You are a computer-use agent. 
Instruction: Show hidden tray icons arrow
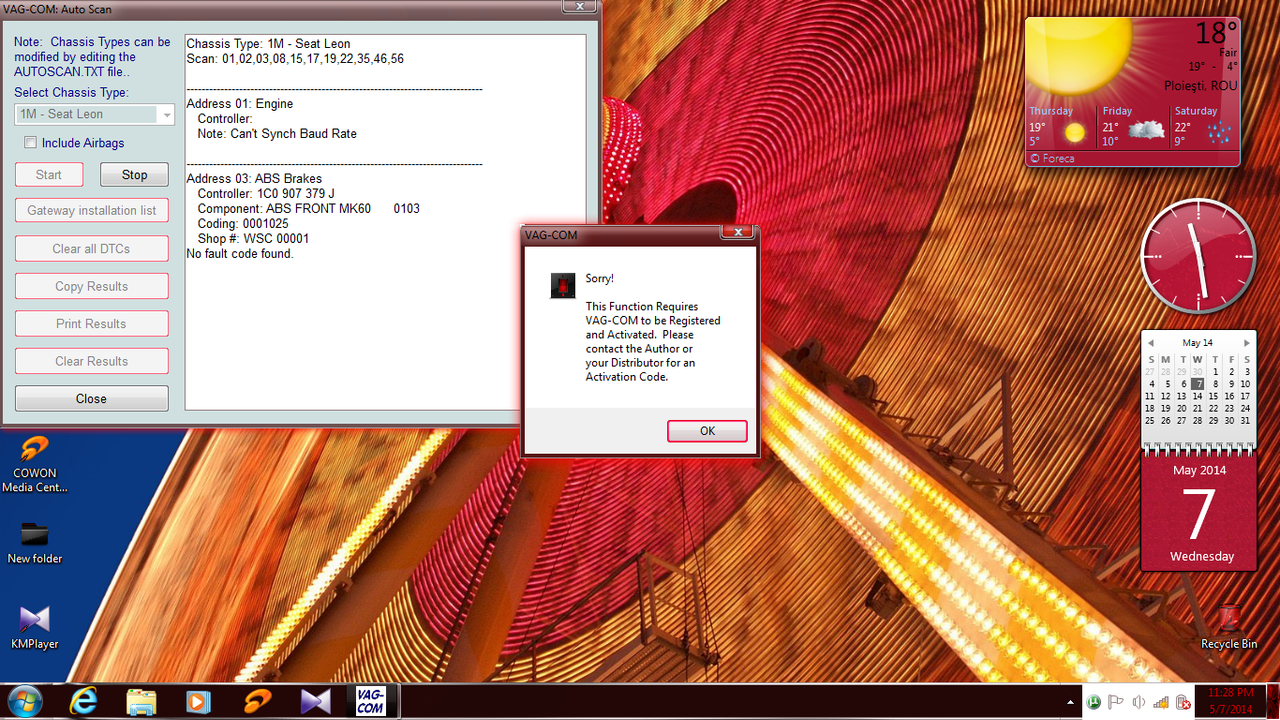coord(1072,702)
